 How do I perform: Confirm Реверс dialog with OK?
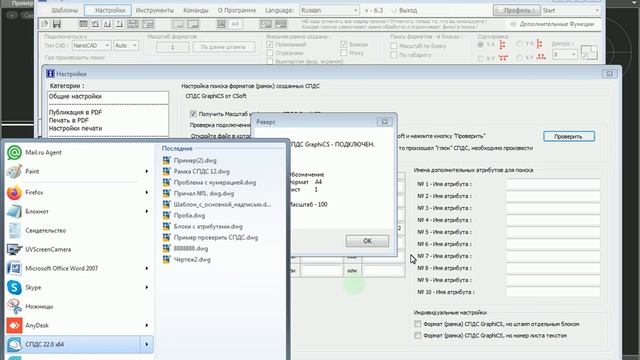pos(367,241)
